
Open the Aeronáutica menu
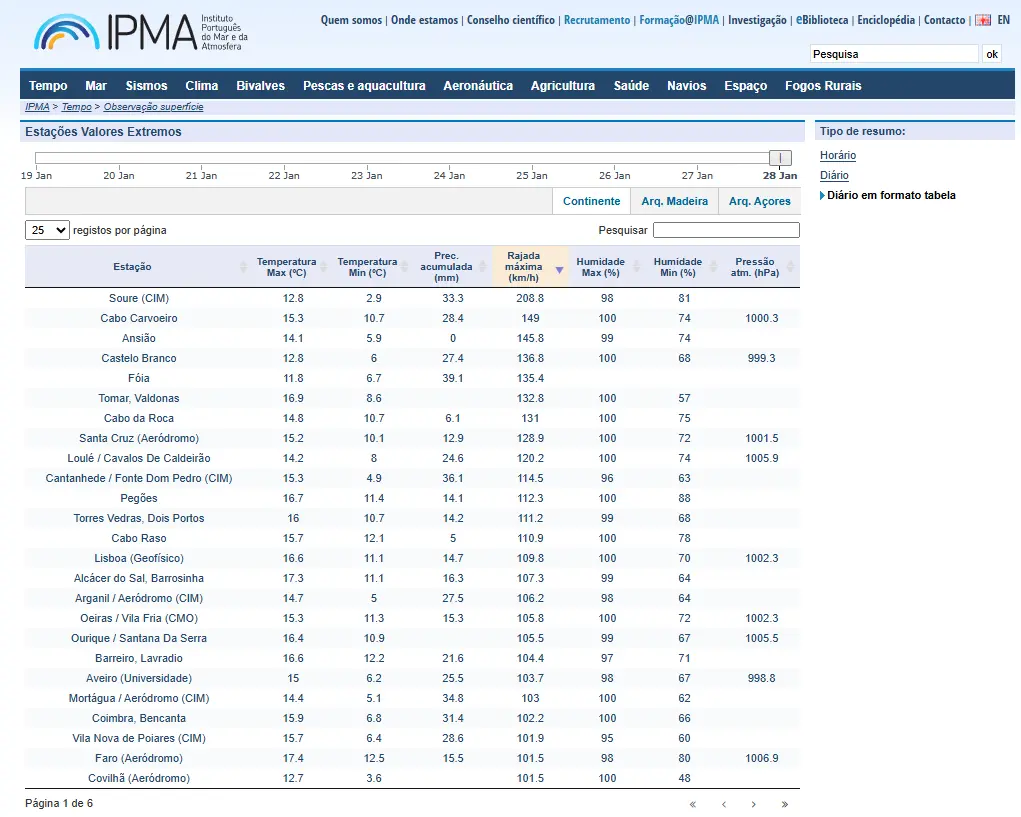click(x=478, y=86)
